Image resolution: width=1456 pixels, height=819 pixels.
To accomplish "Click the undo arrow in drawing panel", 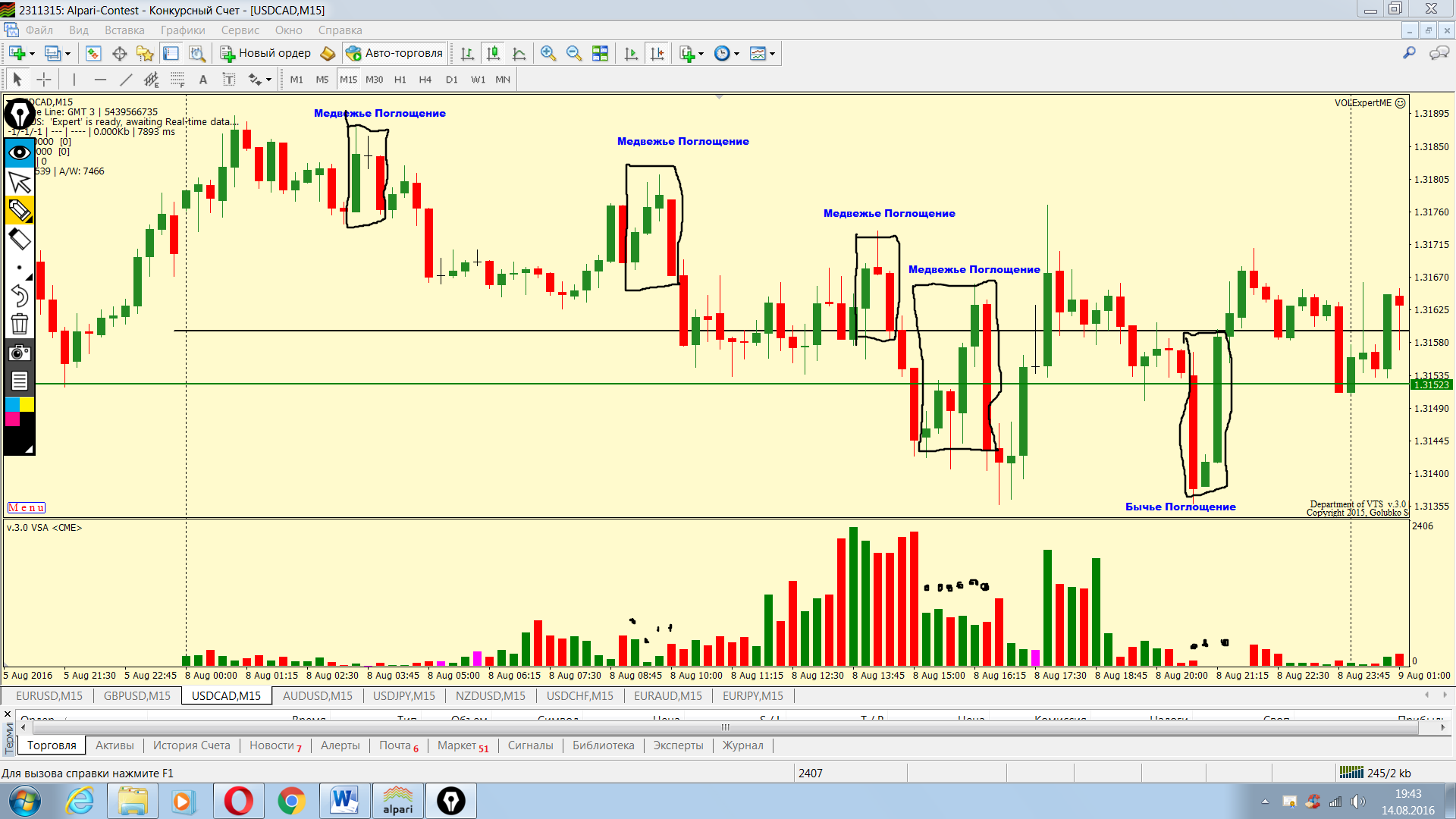I will point(19,296).
